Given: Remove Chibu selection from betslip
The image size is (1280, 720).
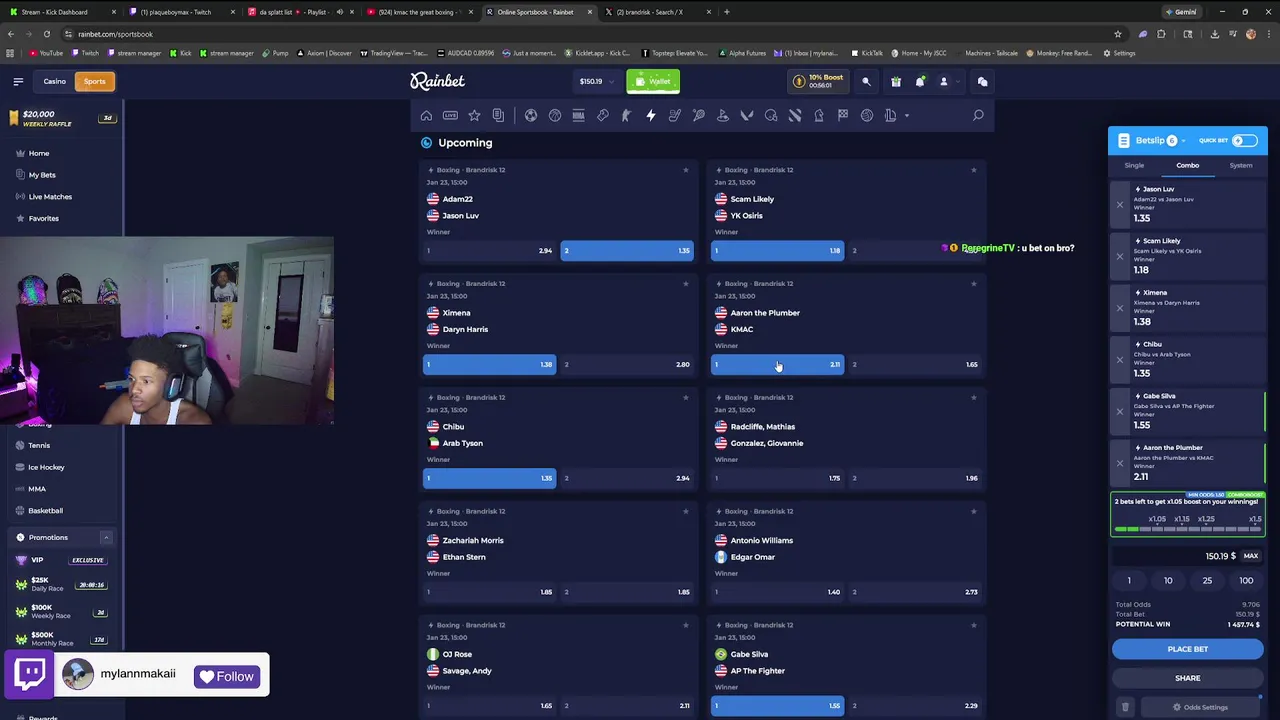Looking at the screenshot, I should point(1120,360).
